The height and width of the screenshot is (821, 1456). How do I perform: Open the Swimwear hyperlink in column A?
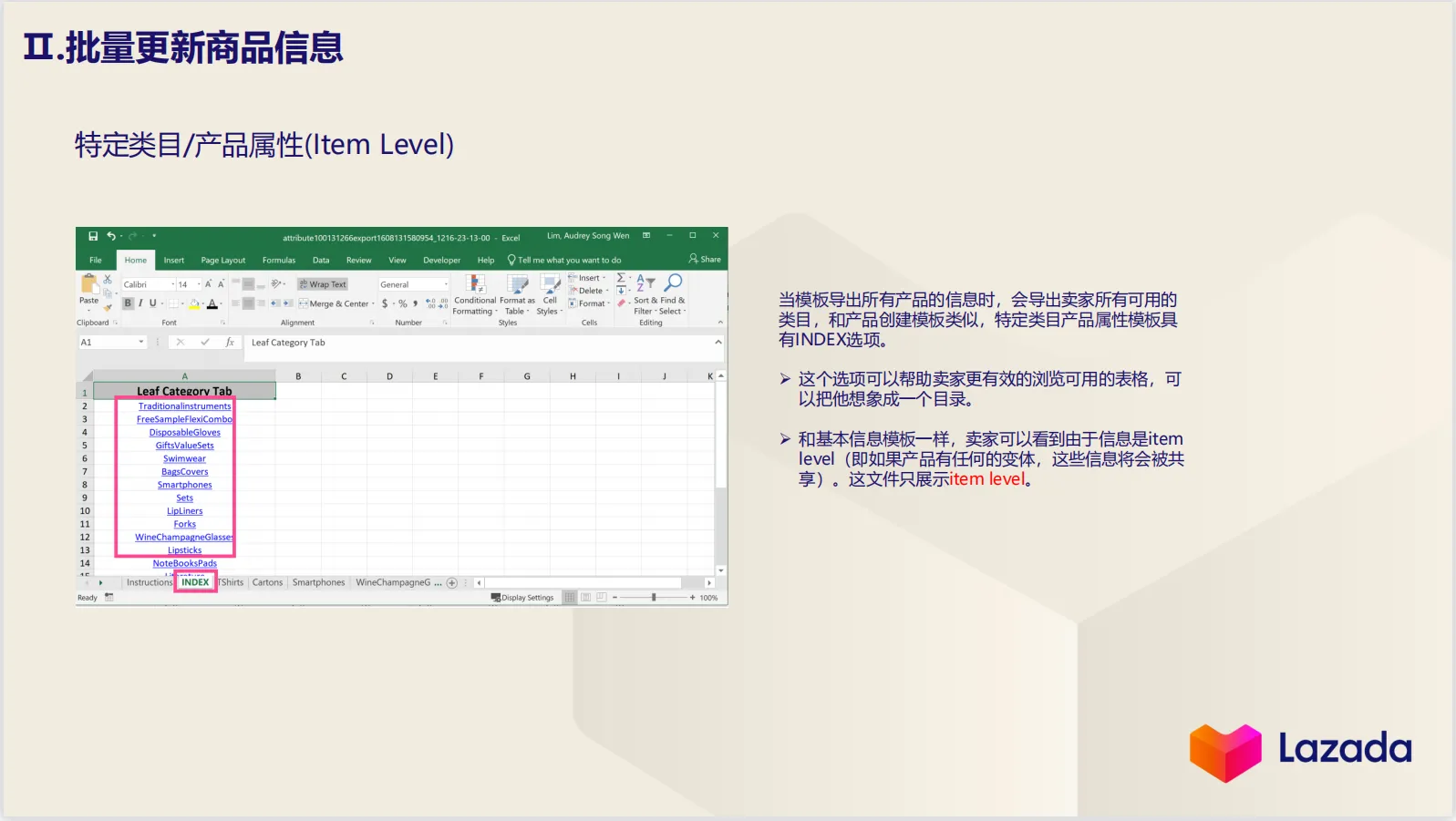[184, 459]
